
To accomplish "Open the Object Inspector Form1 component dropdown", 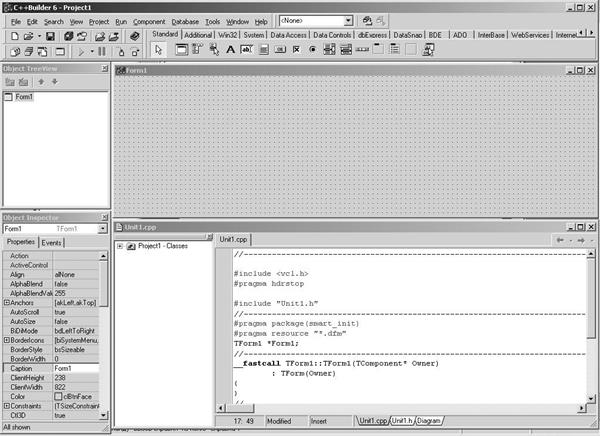I will 102,228.
